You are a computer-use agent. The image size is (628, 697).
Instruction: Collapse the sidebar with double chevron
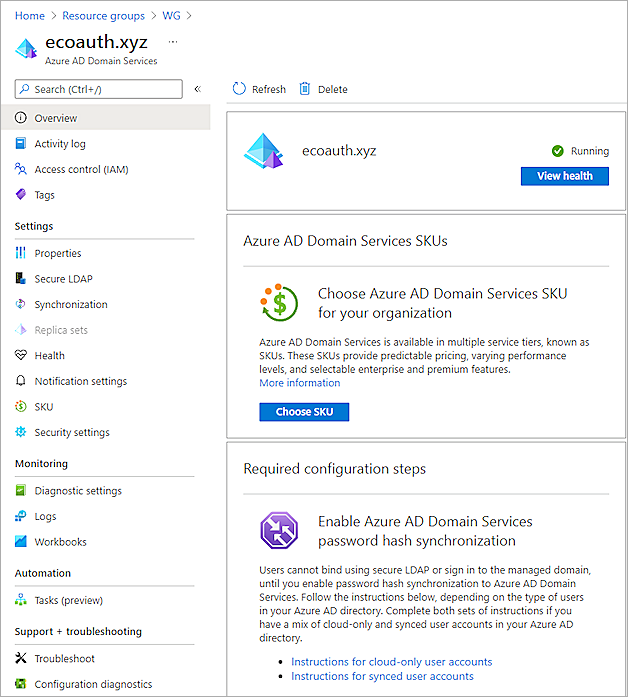click(197, 89)
